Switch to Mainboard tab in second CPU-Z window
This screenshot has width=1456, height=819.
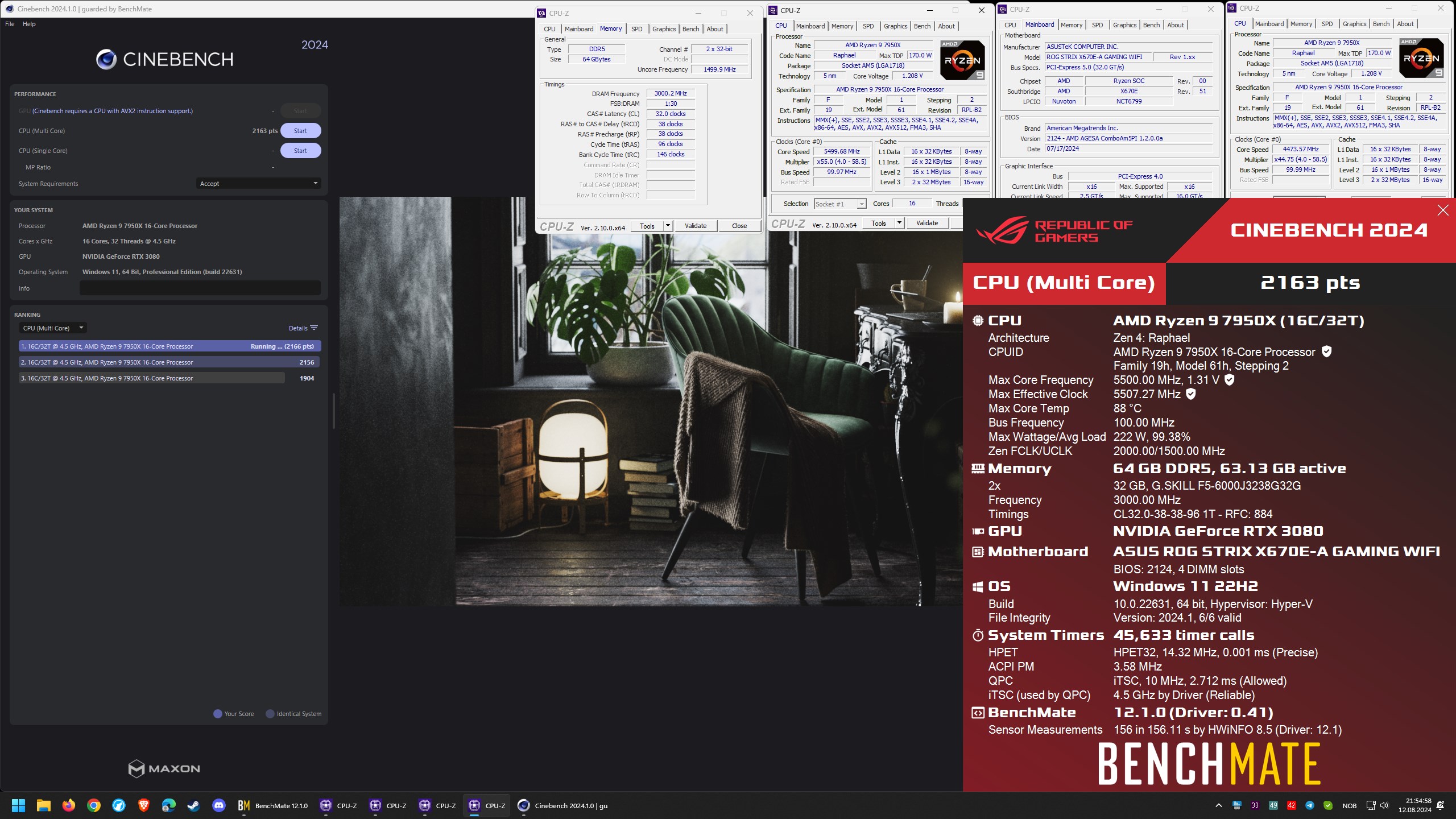(x=810, y=26)
